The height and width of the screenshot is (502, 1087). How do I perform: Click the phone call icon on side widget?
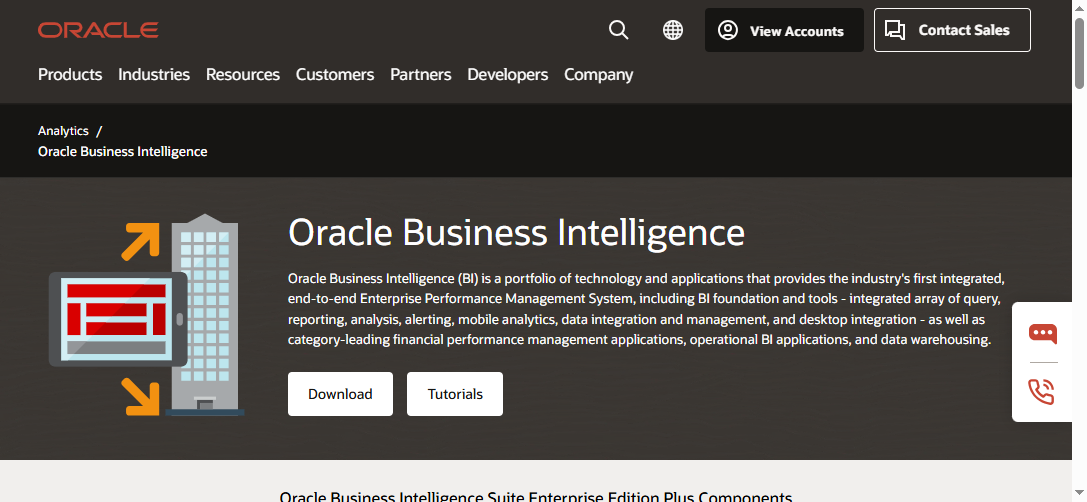1041,391
